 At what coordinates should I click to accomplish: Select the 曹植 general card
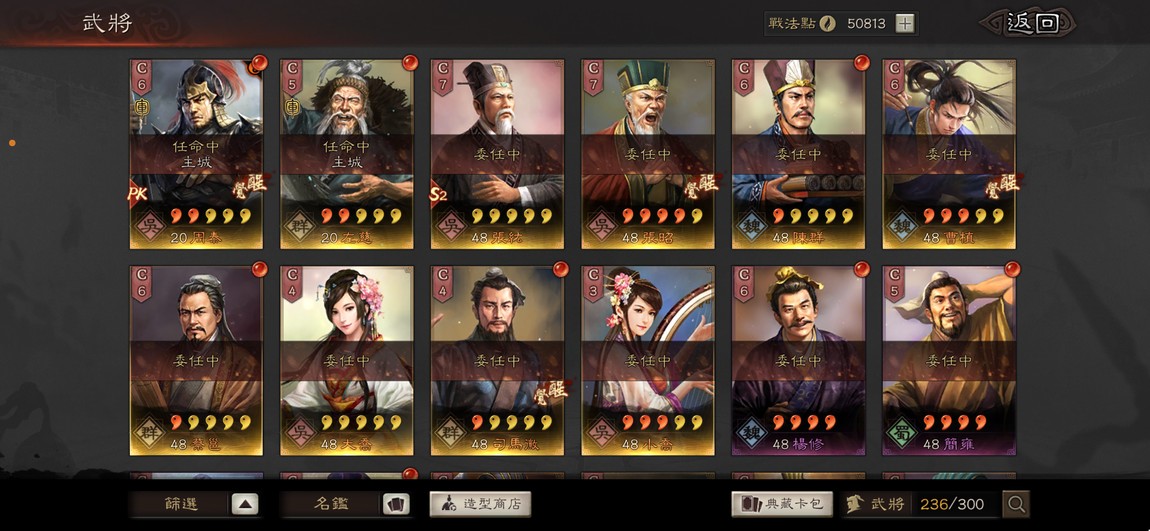[949, 154]
